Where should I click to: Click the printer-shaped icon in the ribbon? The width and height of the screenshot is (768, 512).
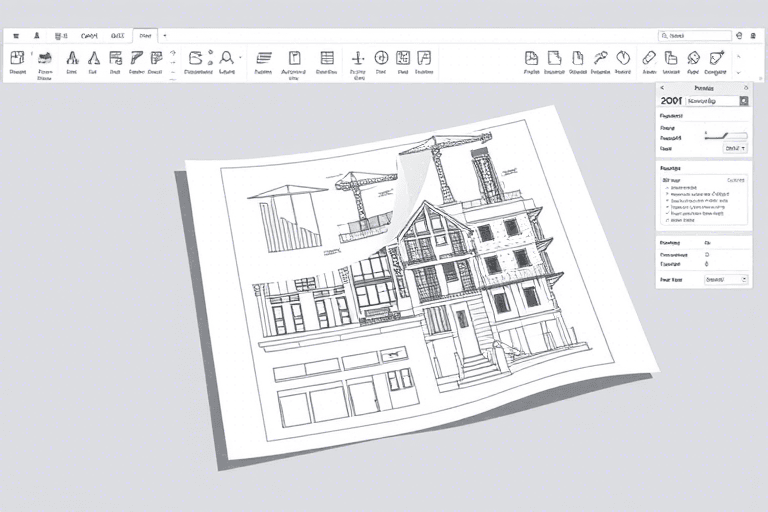(x=45, y=58)
